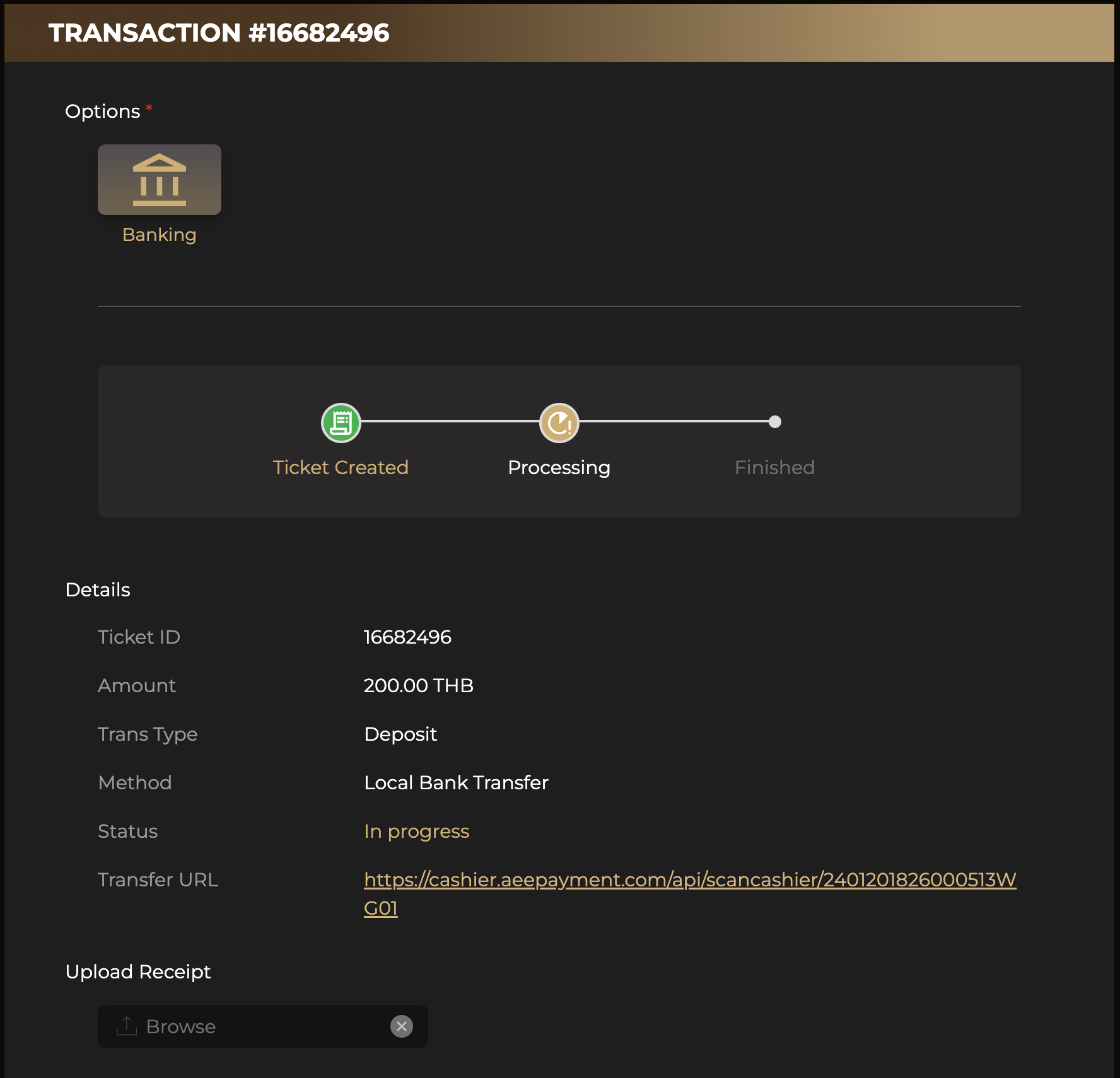
Task: Select the Banking label under Options
Action: (x=160, y=235)
